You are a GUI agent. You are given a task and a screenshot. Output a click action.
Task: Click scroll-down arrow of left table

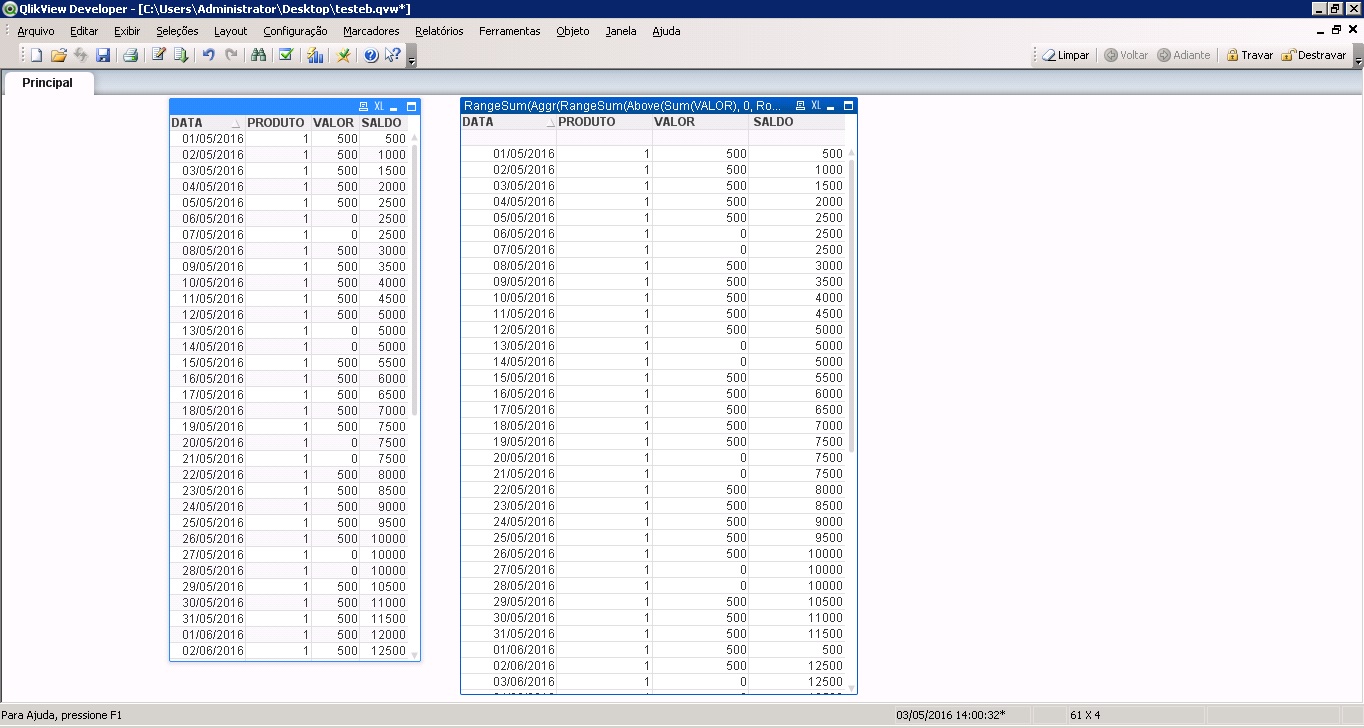(x=414, y=655)
